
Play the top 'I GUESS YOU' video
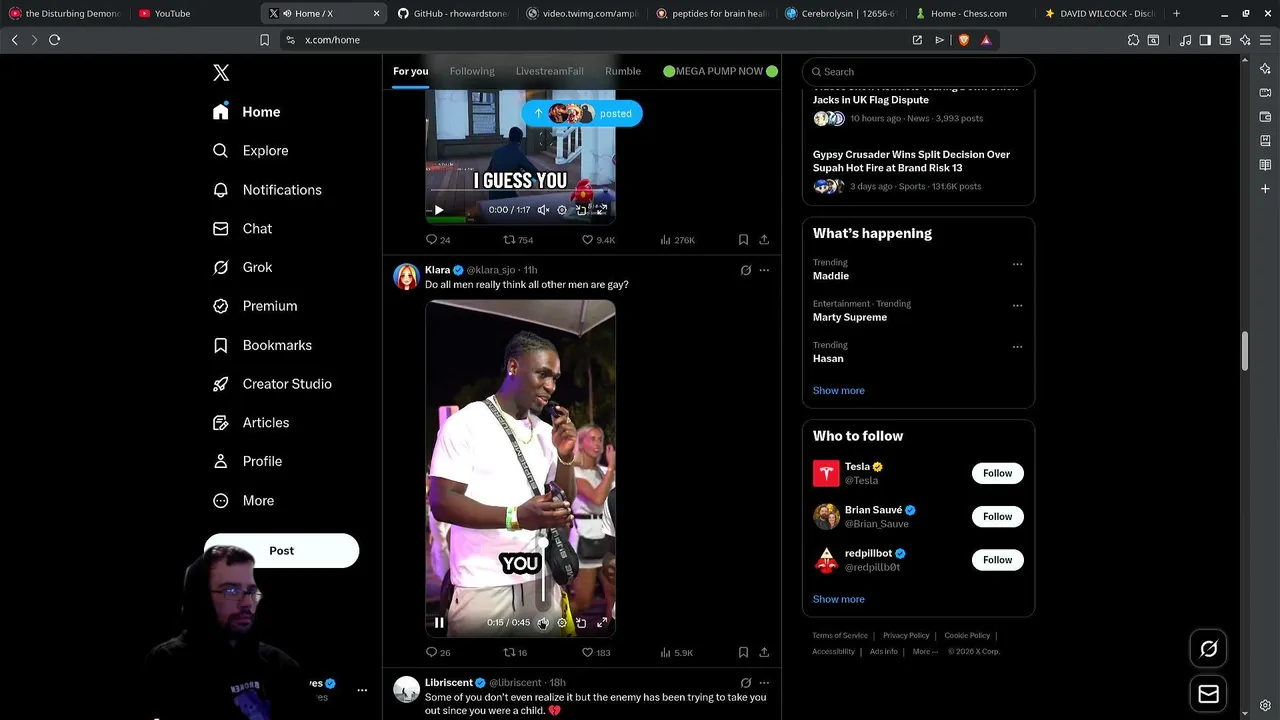439,210
